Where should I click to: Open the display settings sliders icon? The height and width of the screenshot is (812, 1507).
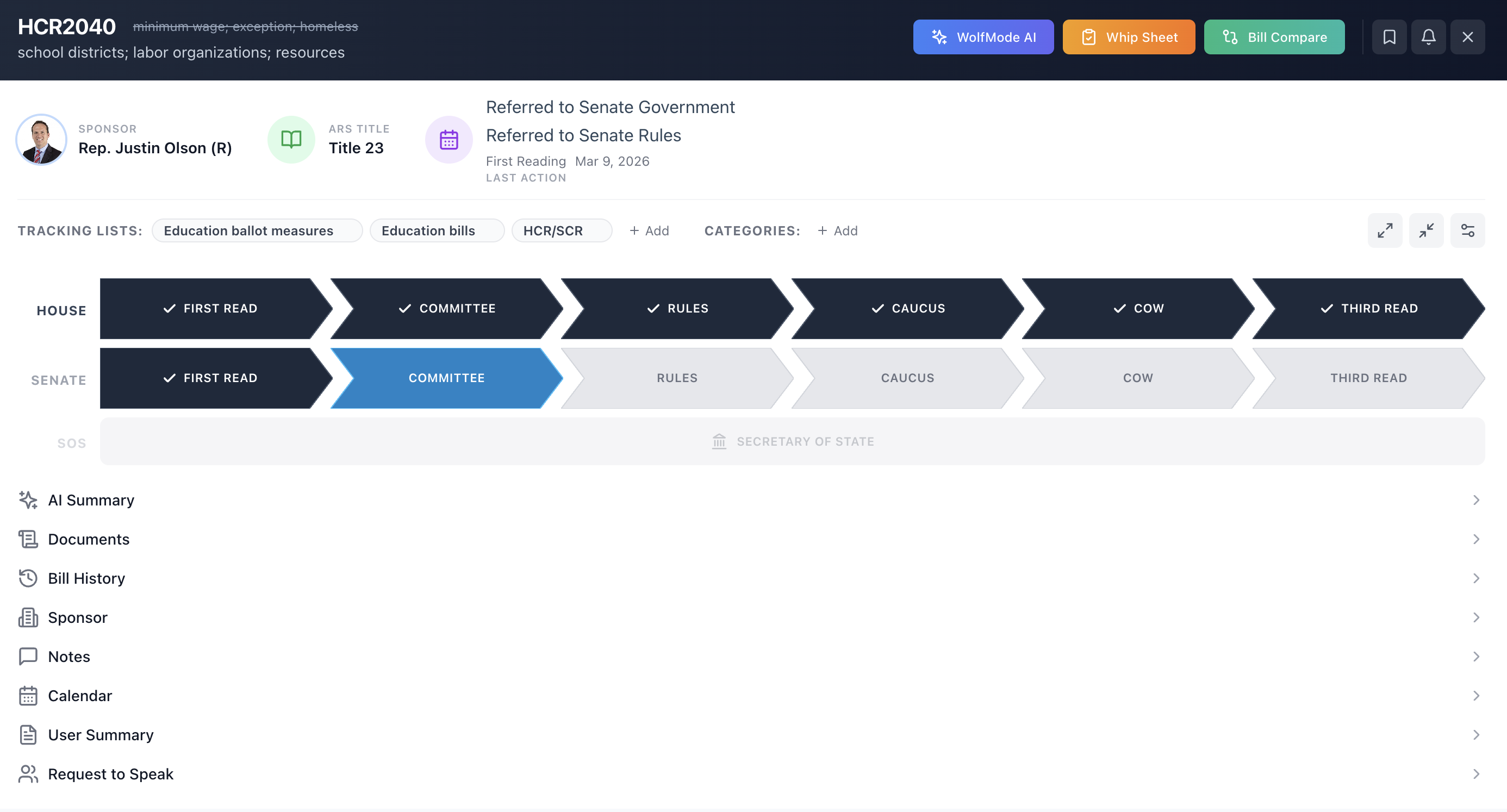1467,230
